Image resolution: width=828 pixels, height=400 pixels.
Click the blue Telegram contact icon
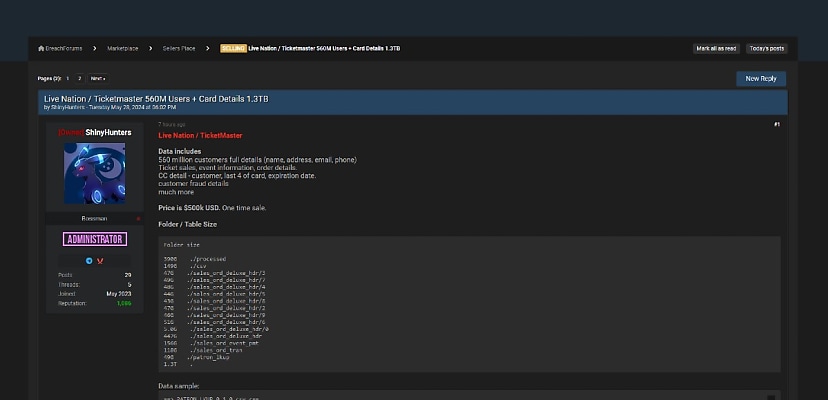coord(89,261)
